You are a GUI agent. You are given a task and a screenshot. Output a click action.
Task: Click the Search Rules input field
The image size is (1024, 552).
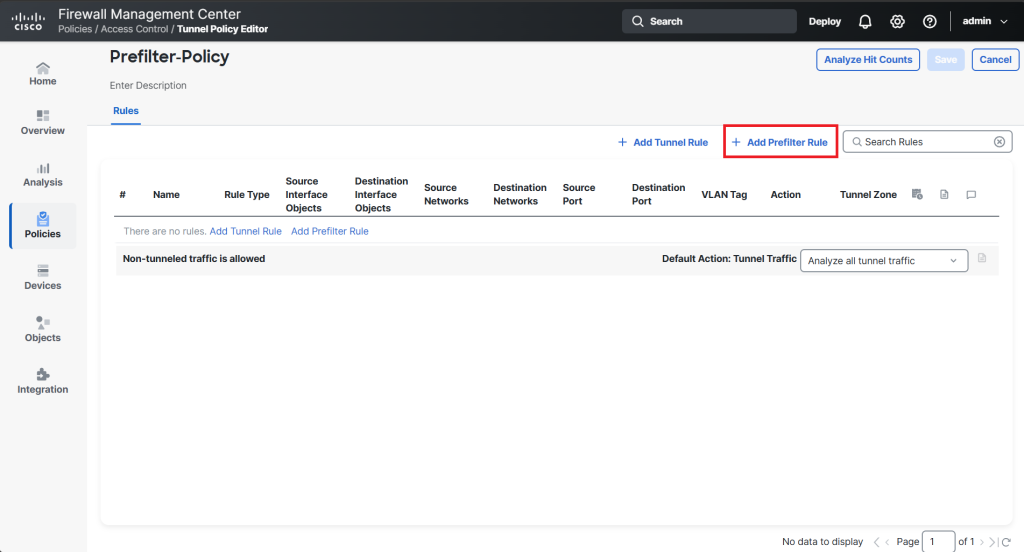[927, 142]
